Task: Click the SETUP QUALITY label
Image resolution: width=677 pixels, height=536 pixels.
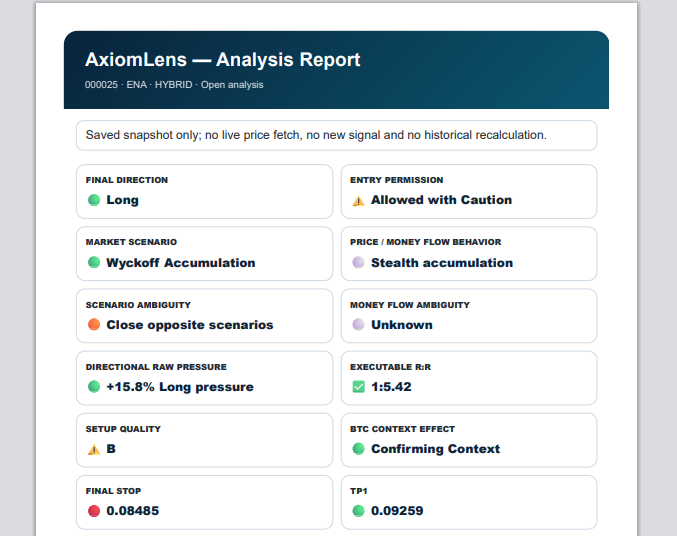Action: click(123, 429)
